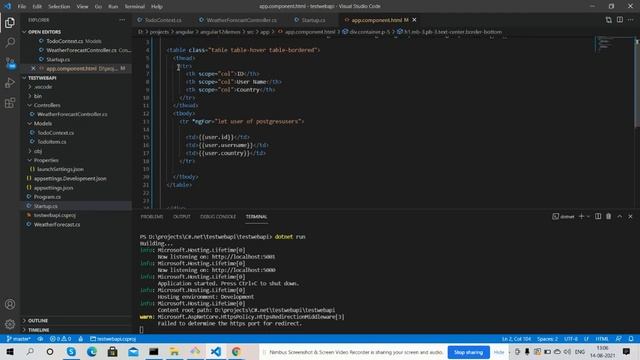
Task: Click the Explorer more actions ellipsis
Action: click(122, 20)
